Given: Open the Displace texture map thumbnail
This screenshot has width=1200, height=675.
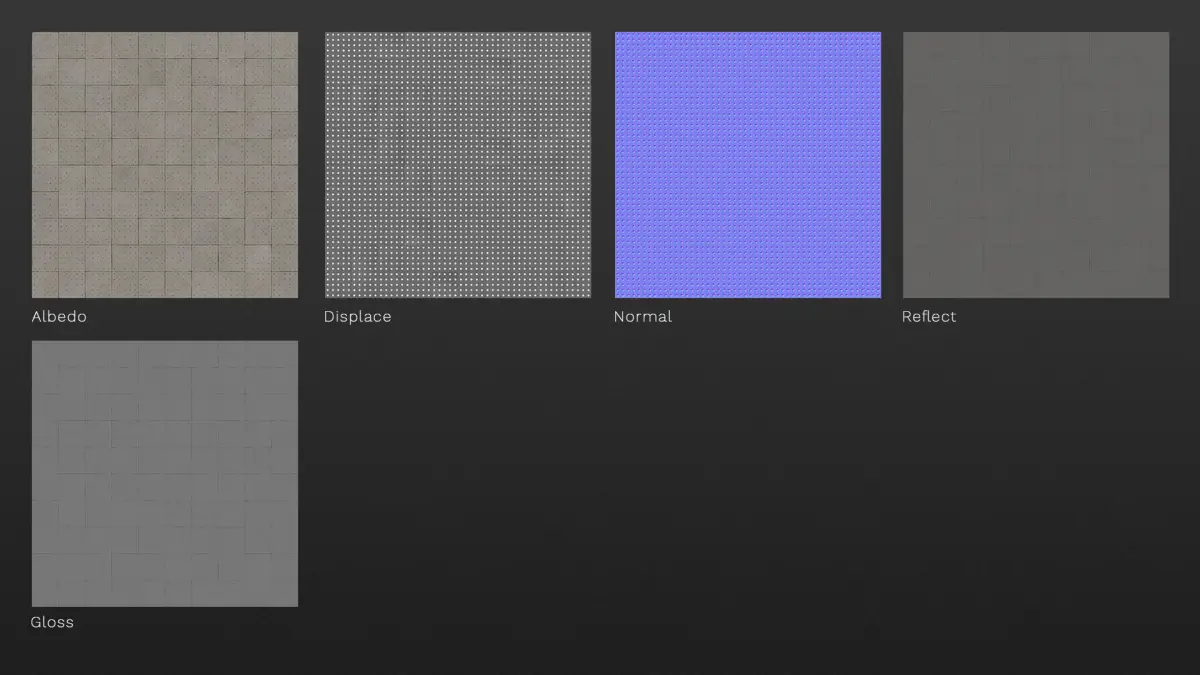Looking at the screenshot, I should pyautogui.click(x=458, y=165).
